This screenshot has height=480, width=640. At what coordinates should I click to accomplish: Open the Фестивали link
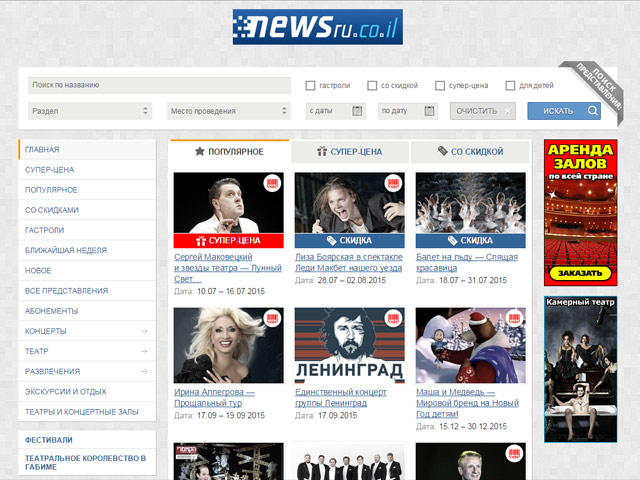[49, 440]
